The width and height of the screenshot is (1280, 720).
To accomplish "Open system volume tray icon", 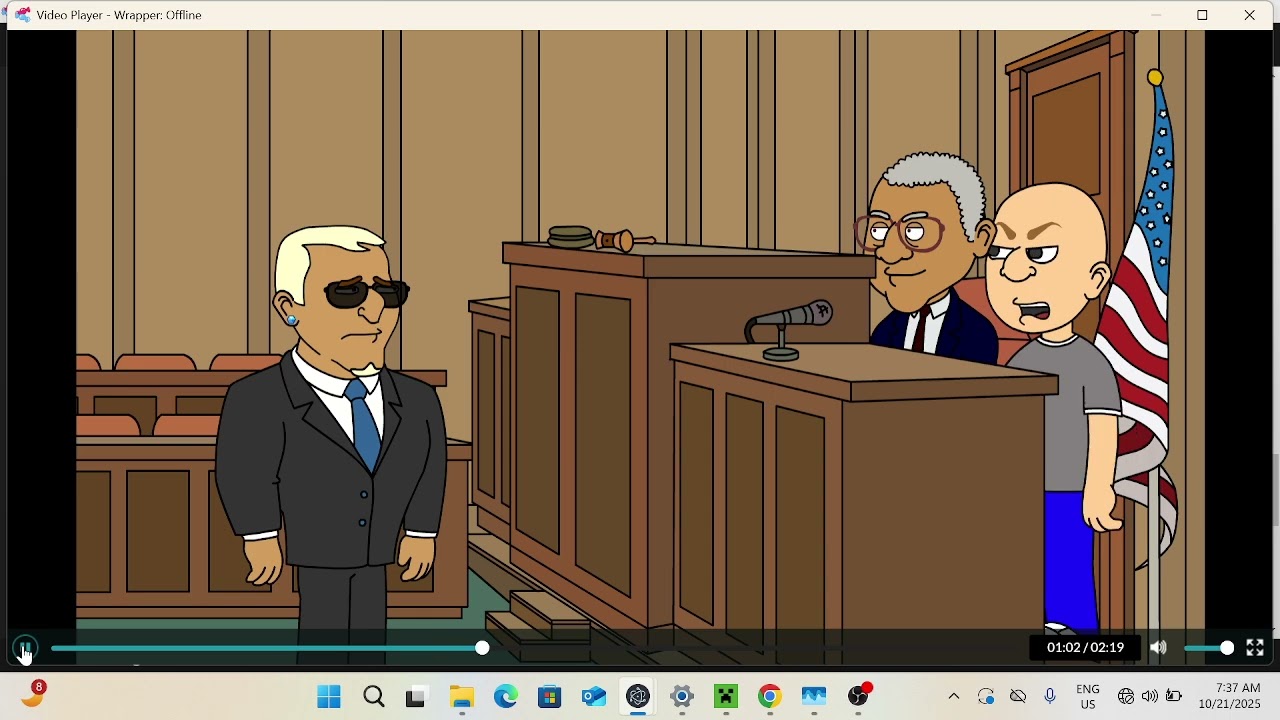I will pyautogui.click(x=1150, y=696).
